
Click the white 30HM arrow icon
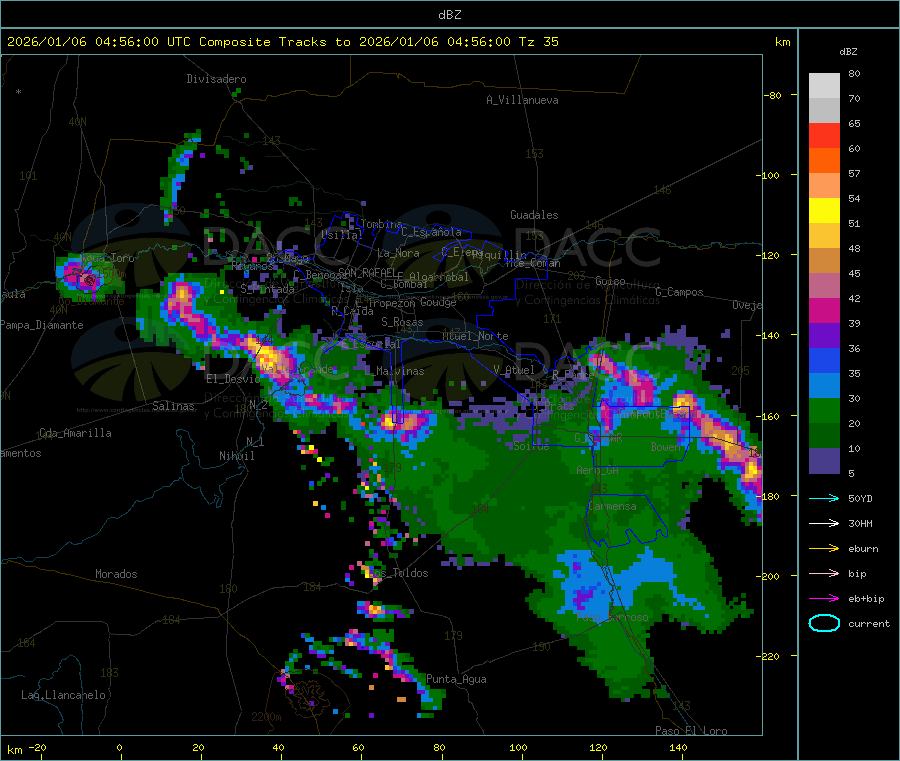[x=824, y=523]
